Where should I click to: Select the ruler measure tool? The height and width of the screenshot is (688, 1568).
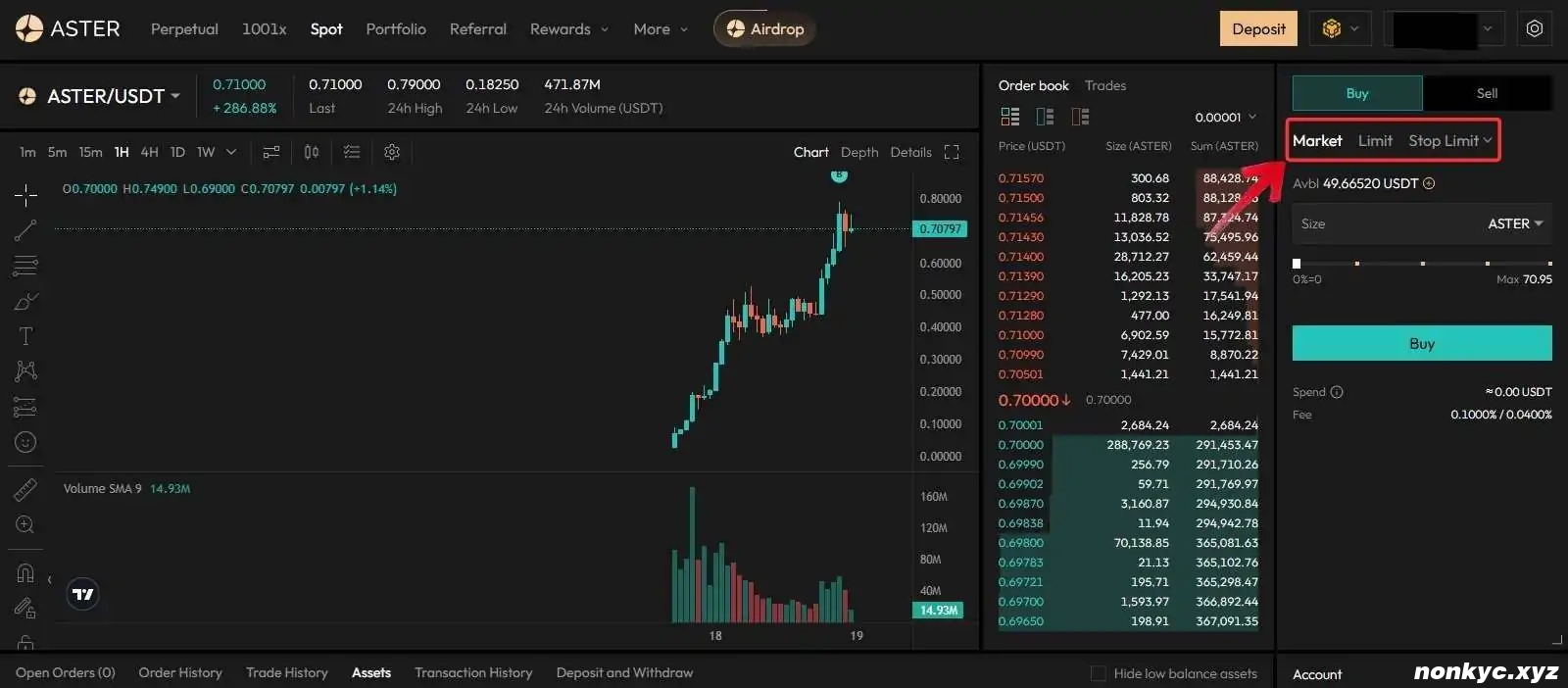(25, 489)
